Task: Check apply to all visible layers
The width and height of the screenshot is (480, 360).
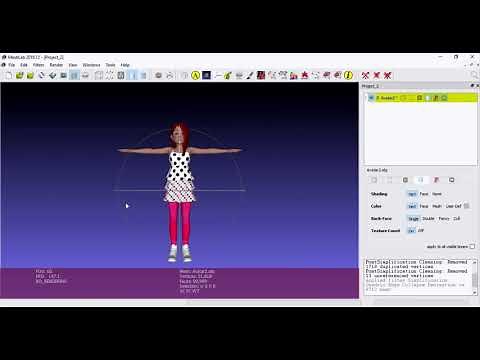Action: pyautogui.click(x=472, y=247)
